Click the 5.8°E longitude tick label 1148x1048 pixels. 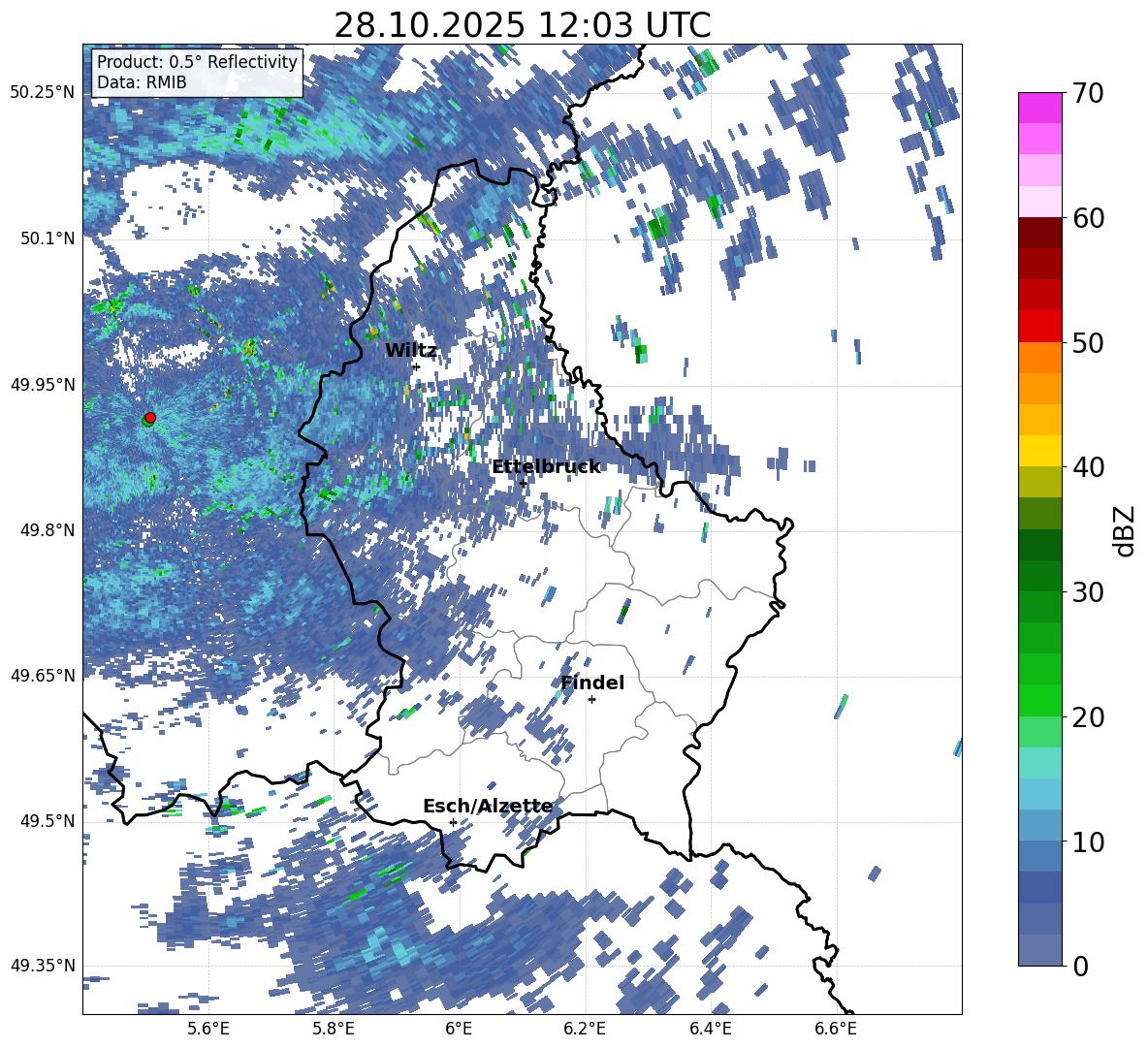tap(334, 1029)
